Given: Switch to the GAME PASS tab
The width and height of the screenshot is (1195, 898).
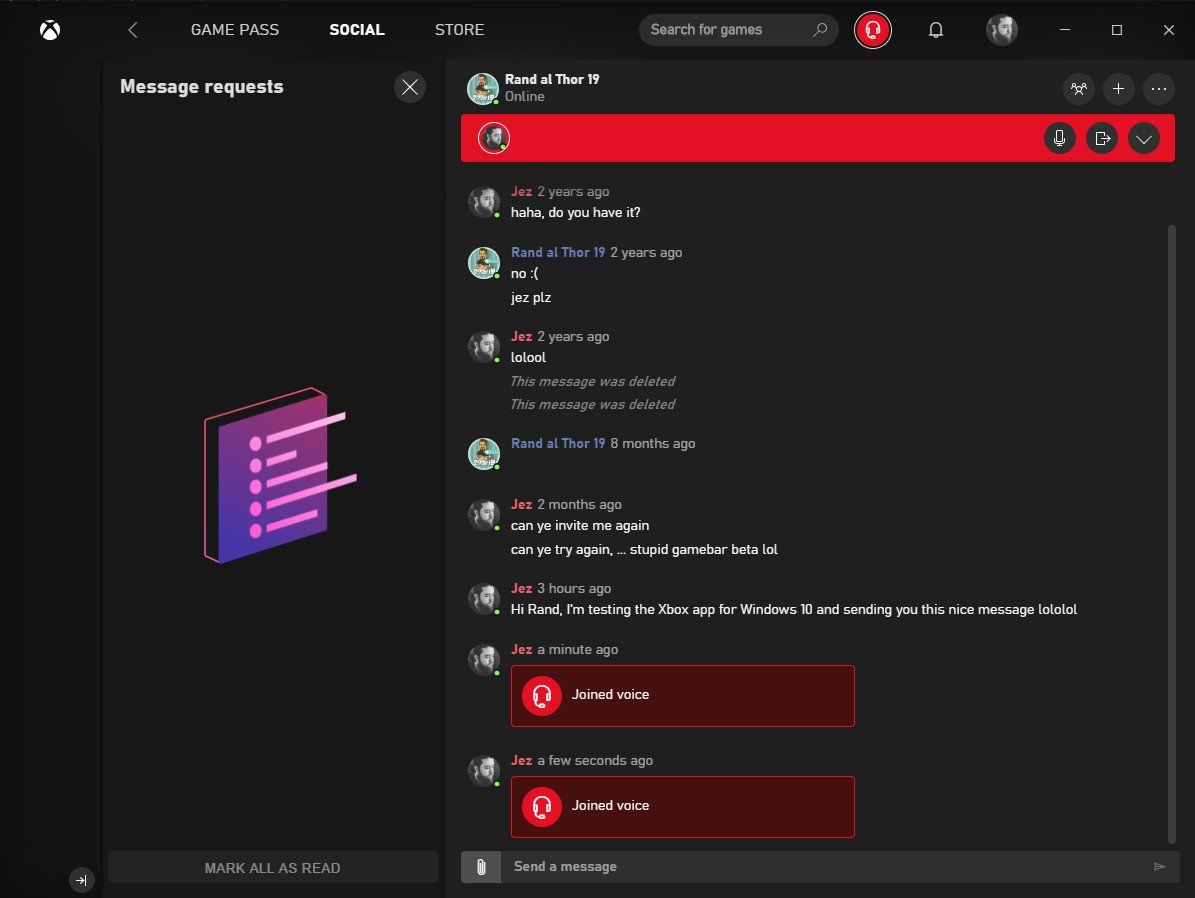Looking at the screenshot, I should (234, 30).
